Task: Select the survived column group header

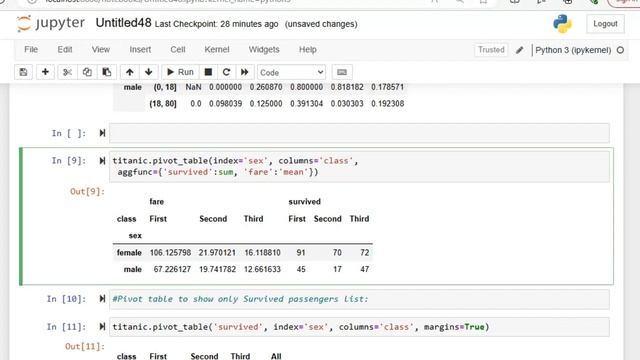Action: (304, 202)
